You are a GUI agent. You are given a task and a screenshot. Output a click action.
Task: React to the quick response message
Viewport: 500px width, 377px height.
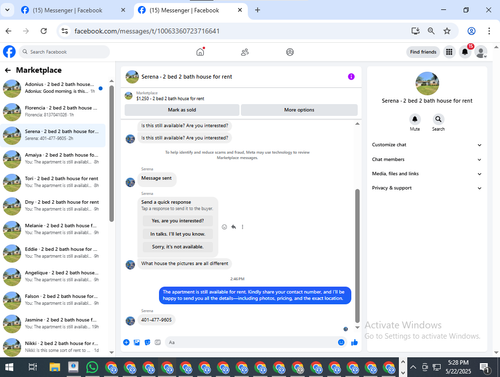(x=224, y=227)
